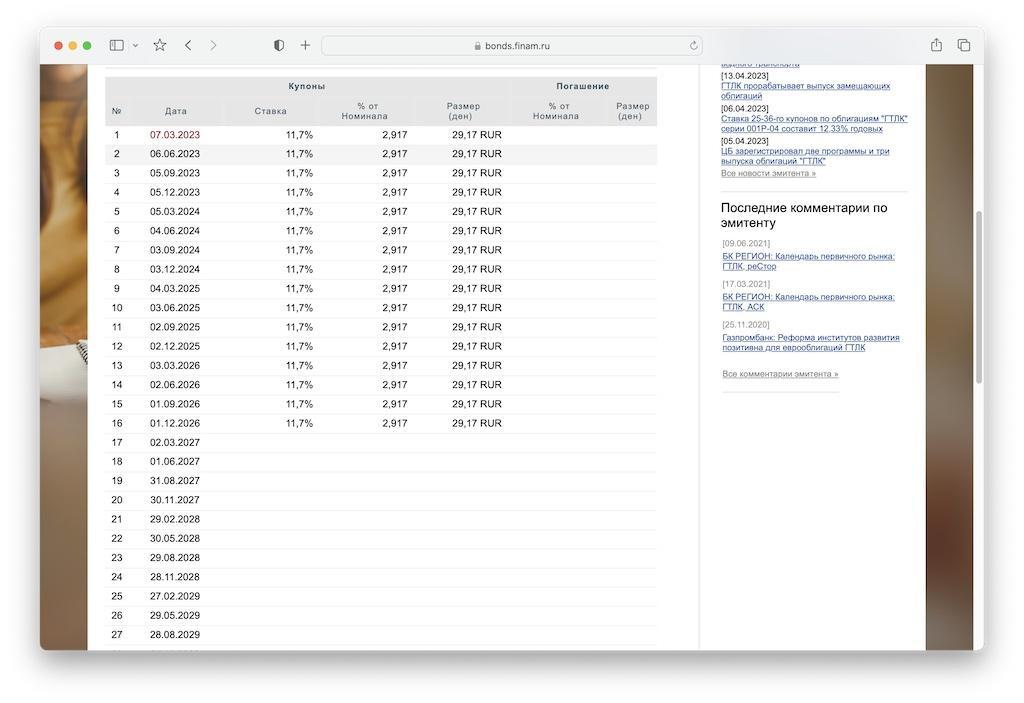Viewport: 1024px width, 703px height.
Task: Open 'БК РЕГИОН' comment about ГТЛК, АСК
Action: (808, 302)
